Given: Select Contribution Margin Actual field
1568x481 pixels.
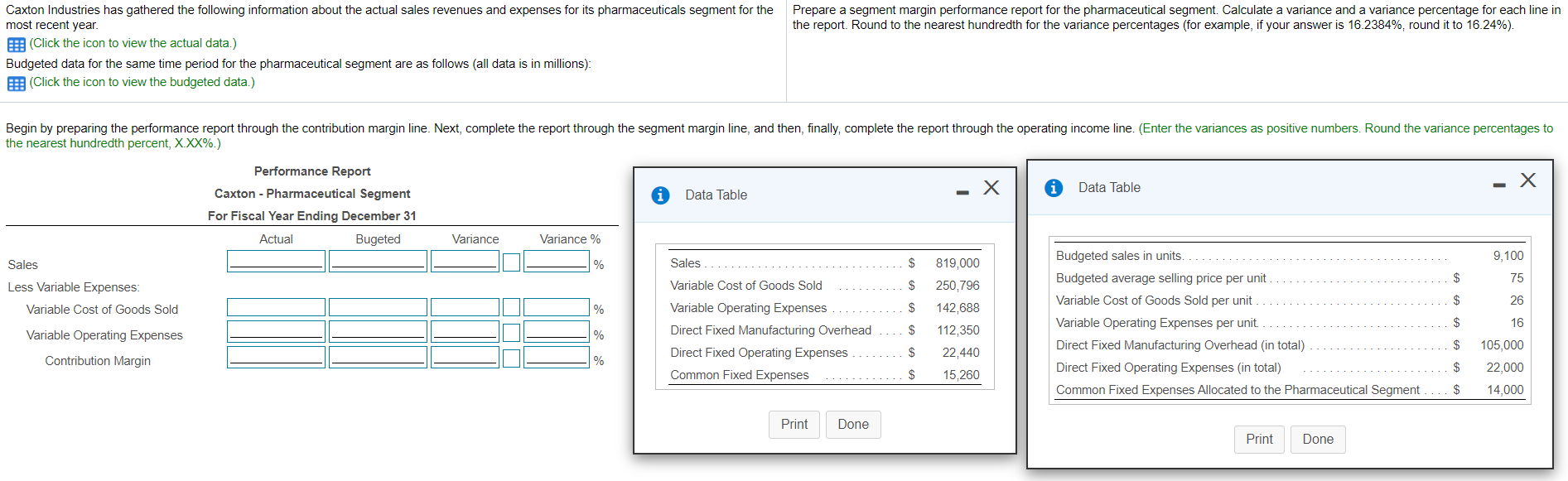Looking at the screenshot, I should pyautogui.click(x=276, y=358).
